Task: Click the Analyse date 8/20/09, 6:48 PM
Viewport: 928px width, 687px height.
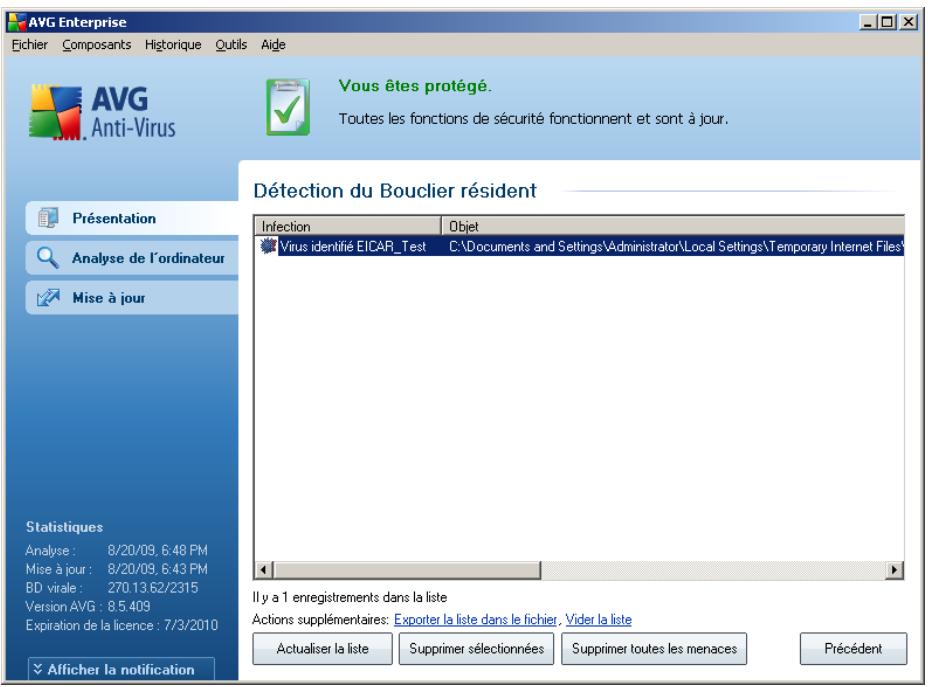Action: pos(157,550)
